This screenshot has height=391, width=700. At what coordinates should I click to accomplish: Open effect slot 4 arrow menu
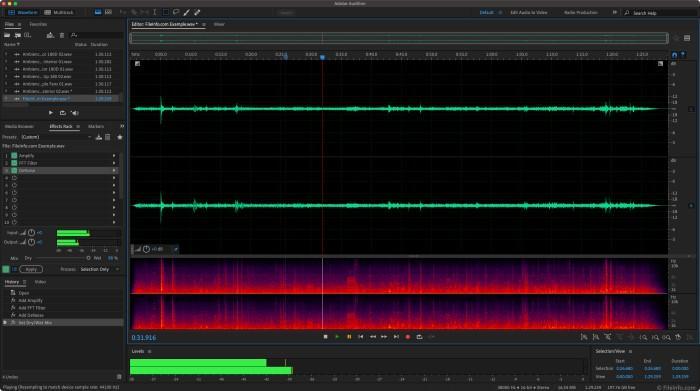point(114,178)
